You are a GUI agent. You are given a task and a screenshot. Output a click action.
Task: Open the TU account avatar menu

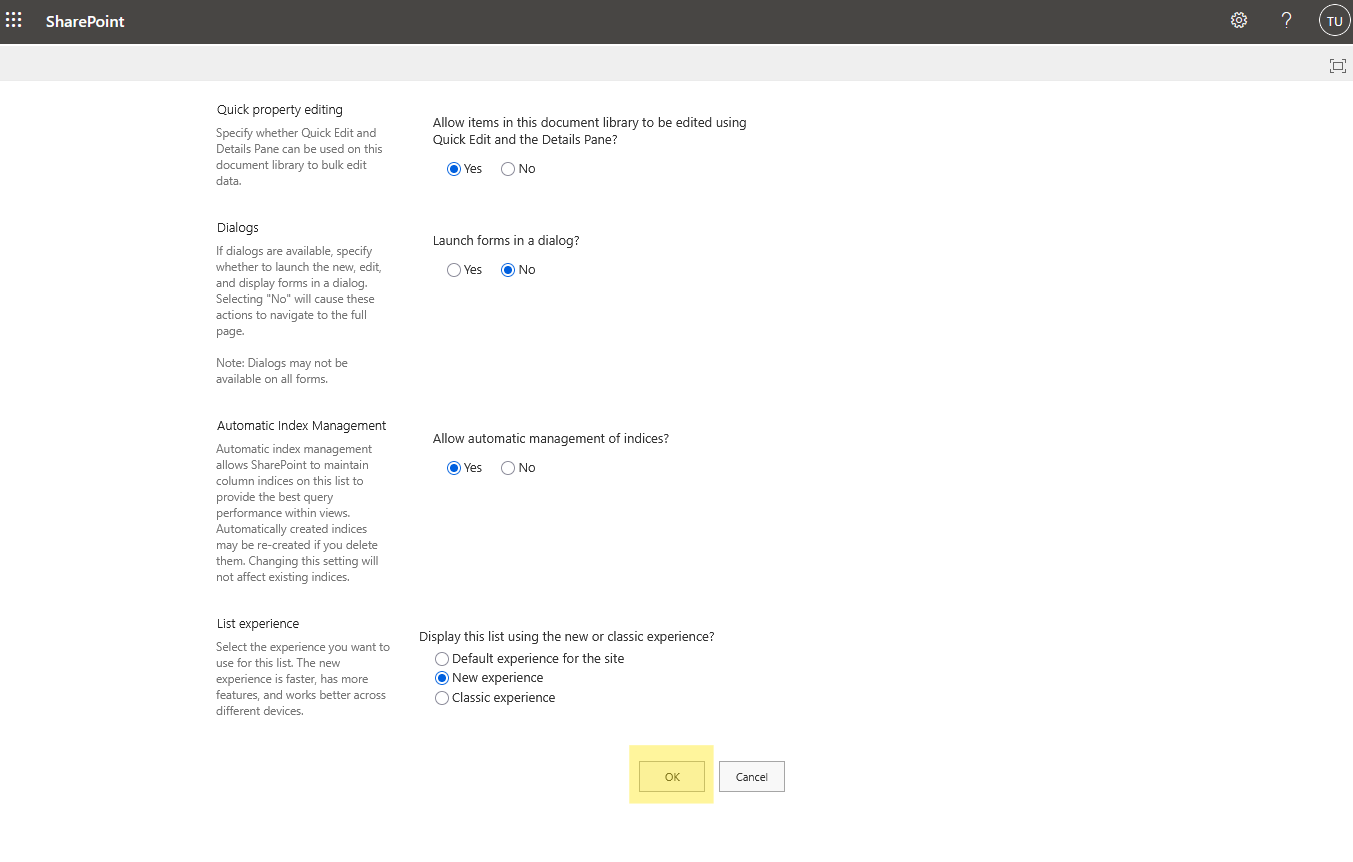click(x=1334, y=20)
